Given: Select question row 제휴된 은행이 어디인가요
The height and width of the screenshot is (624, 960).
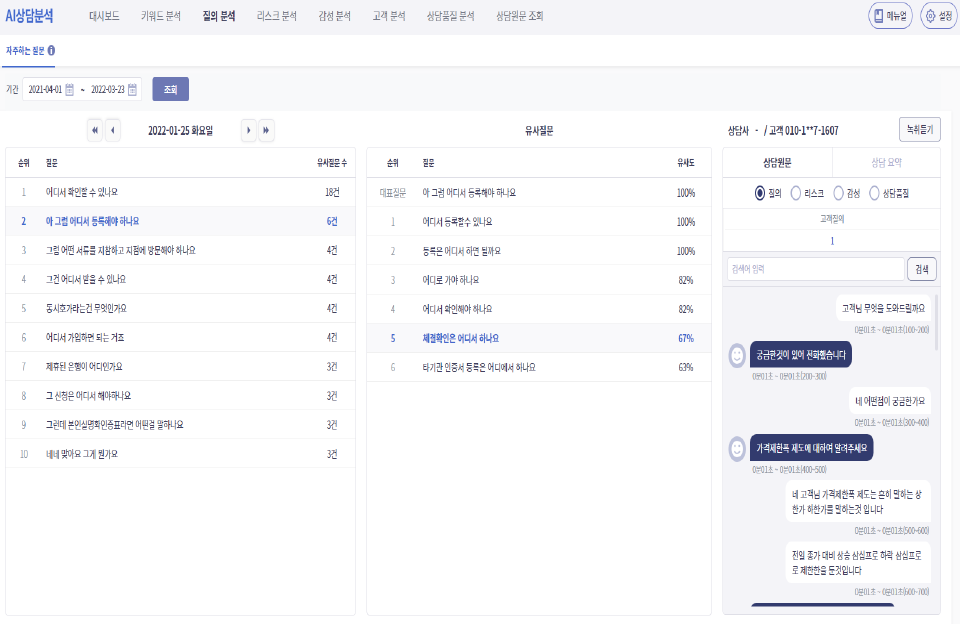Looking at the screenshot, I should click(x=181, y=367).
